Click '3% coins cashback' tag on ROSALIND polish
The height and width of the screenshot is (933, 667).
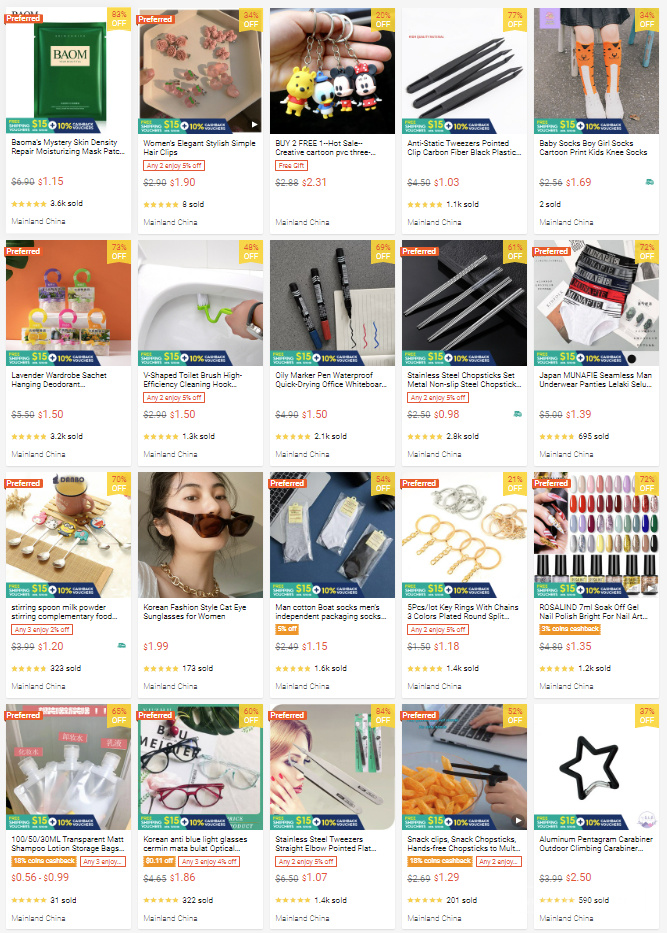click(x=570, y=629)
